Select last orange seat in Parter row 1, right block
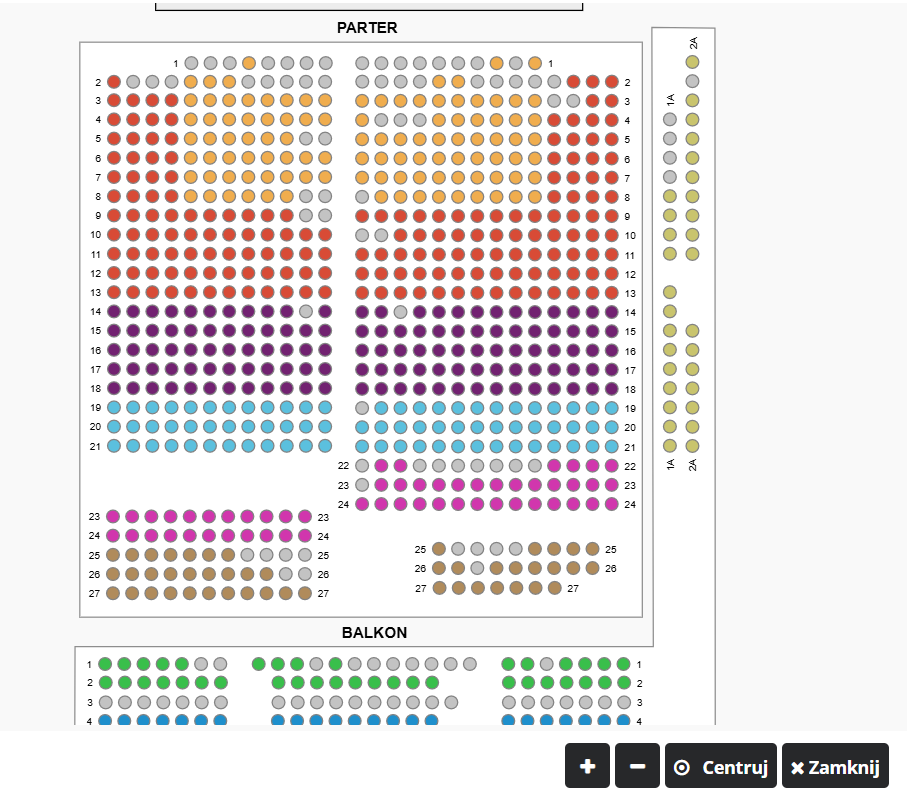 click(535, 63)
